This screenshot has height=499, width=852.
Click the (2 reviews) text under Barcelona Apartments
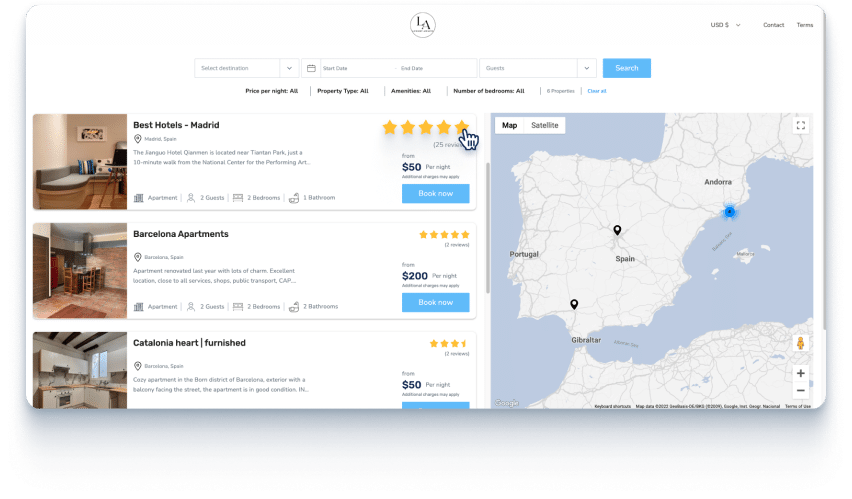(x=456, y=245)
